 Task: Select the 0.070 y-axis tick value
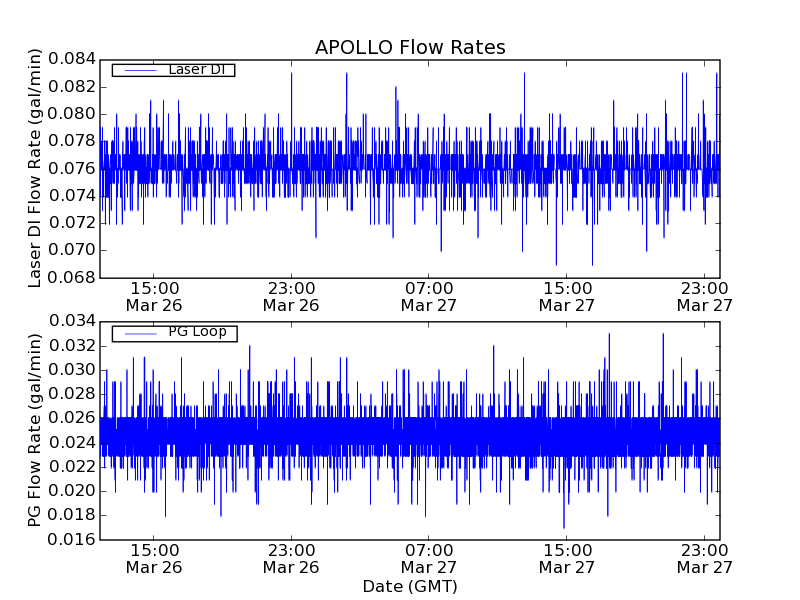(72, 251)
